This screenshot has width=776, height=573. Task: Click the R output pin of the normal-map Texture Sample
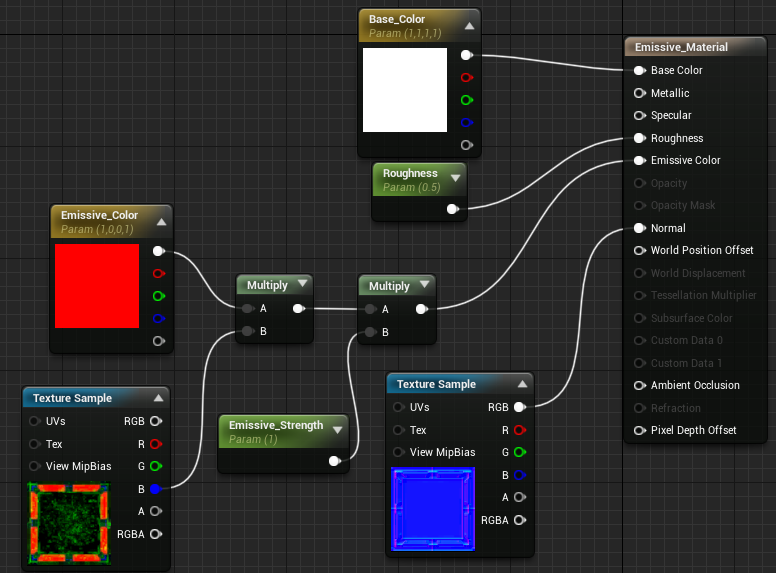(x=520, y=430)
